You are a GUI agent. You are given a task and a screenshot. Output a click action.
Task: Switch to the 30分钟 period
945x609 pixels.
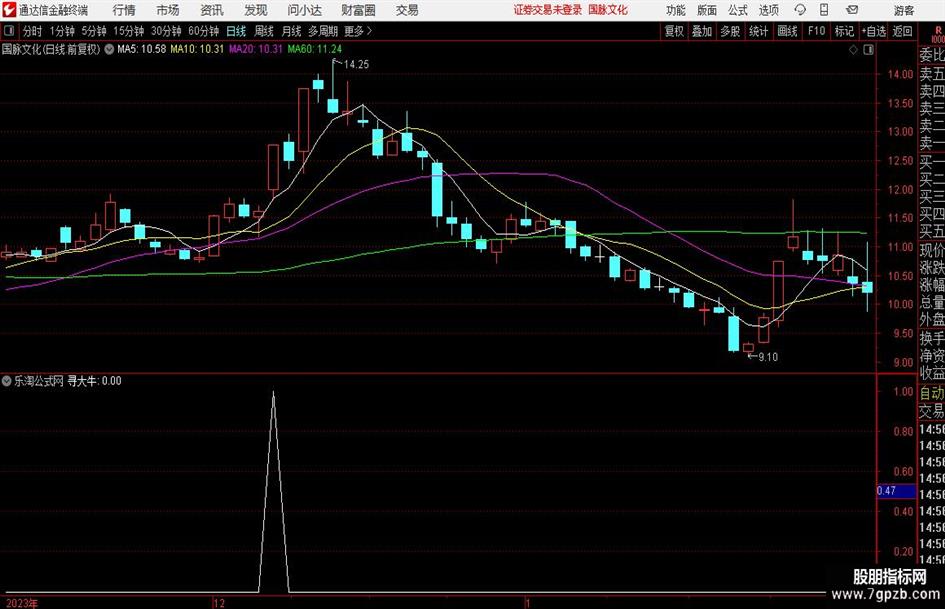click(x=166, y=31)
